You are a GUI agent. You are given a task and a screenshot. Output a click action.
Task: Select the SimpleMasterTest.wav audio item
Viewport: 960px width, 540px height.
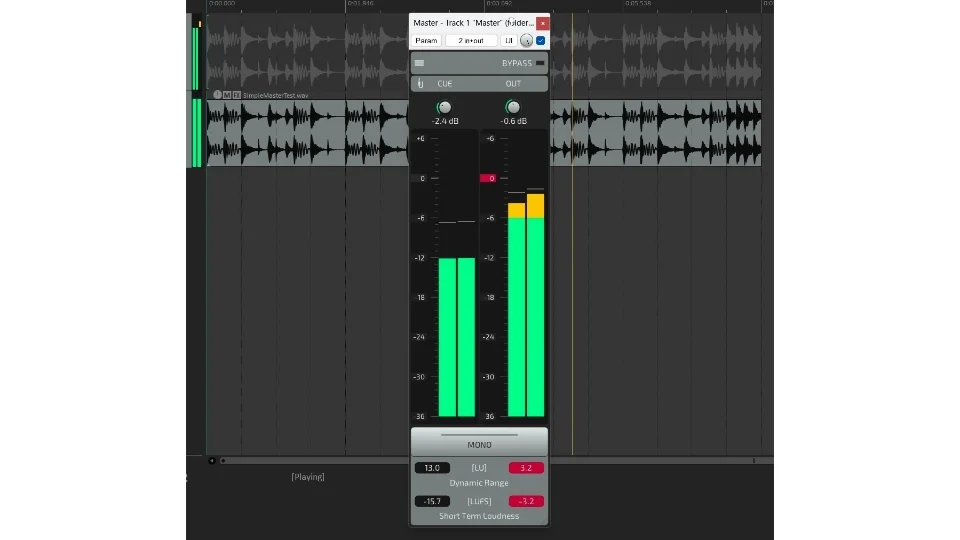tap(307, 133)
